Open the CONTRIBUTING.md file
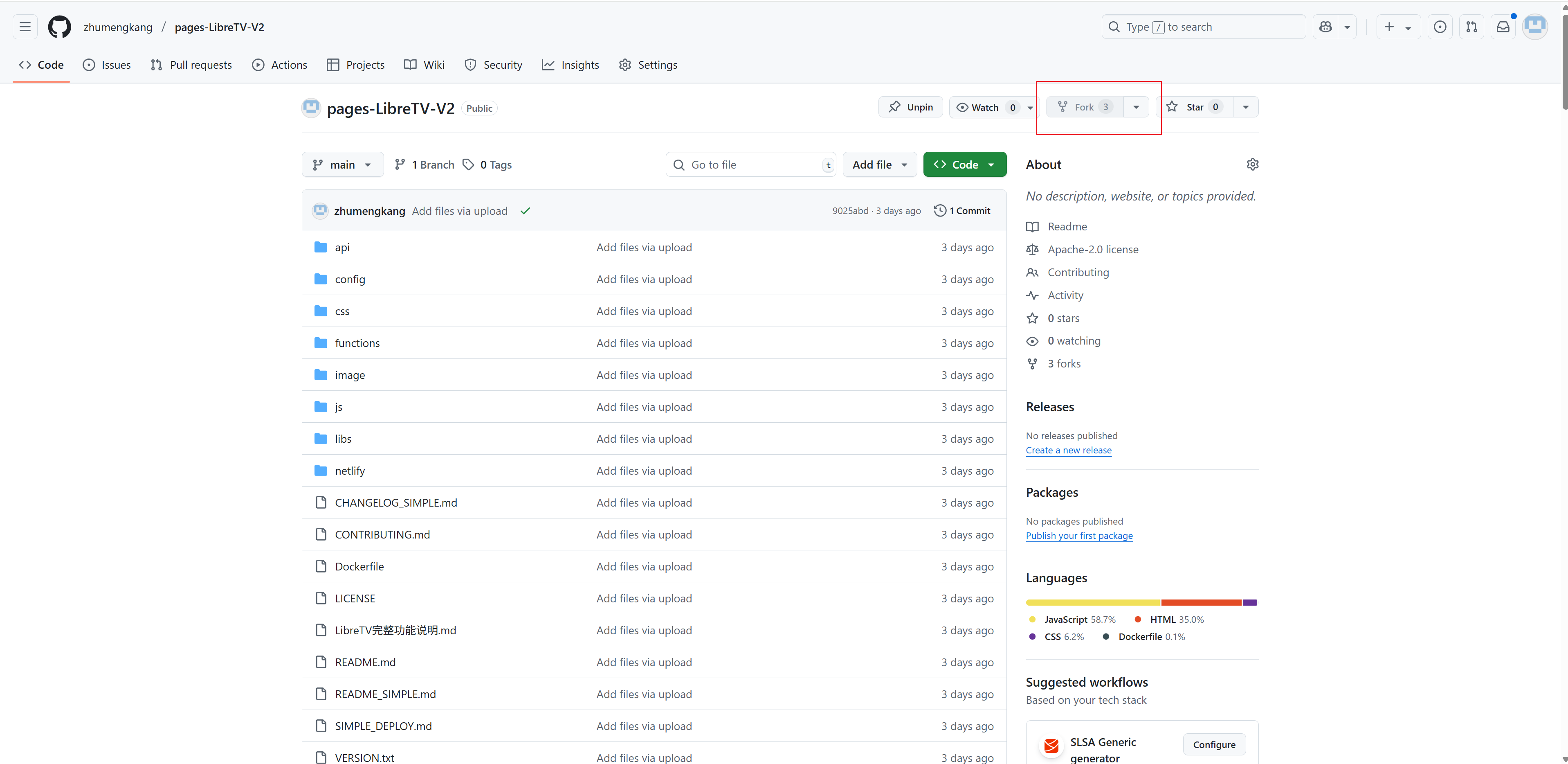This screenshot has width=1568, height=764. tap(382, 534)
